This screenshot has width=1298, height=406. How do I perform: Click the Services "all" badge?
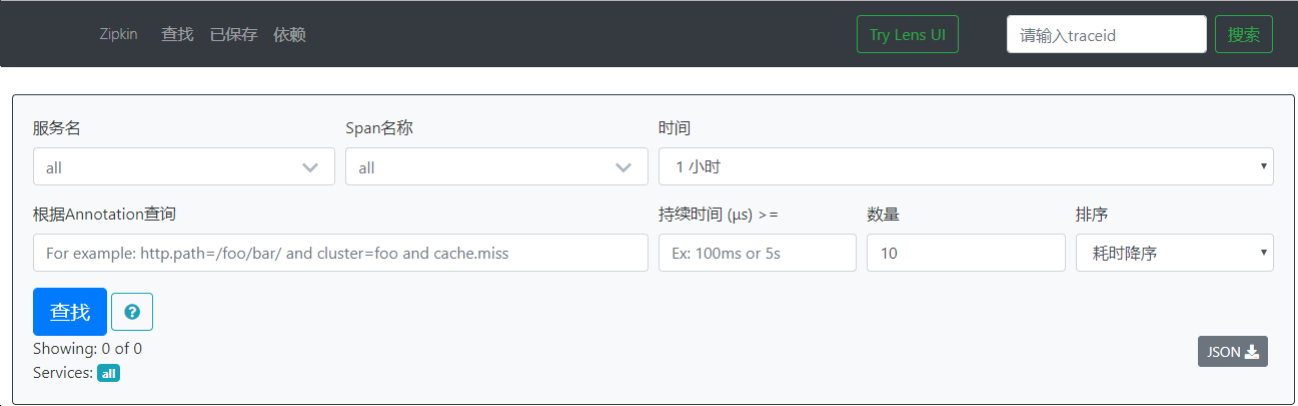(x=109, y=373)
